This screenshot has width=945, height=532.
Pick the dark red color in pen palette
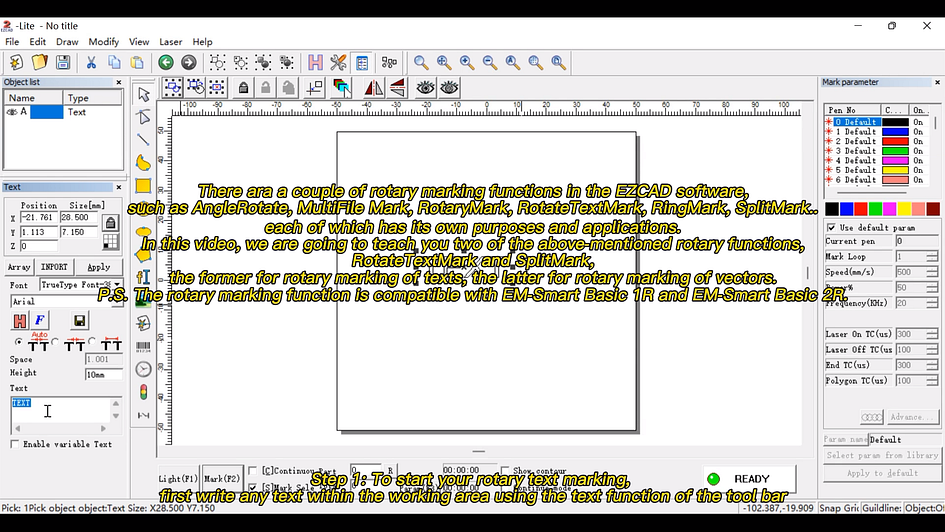933,209
